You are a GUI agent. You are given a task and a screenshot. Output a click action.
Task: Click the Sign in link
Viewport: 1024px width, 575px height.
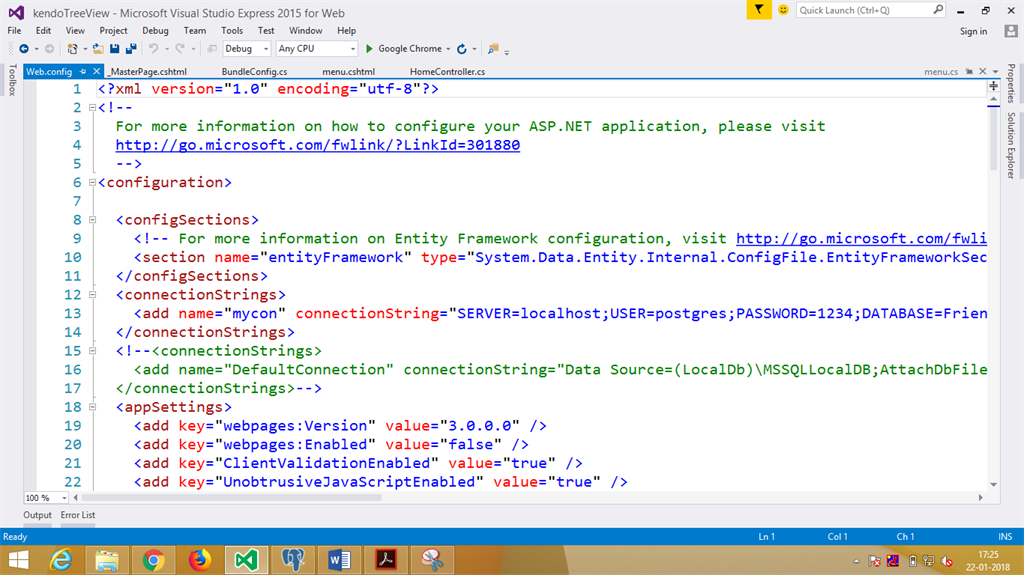click(973, 31)
